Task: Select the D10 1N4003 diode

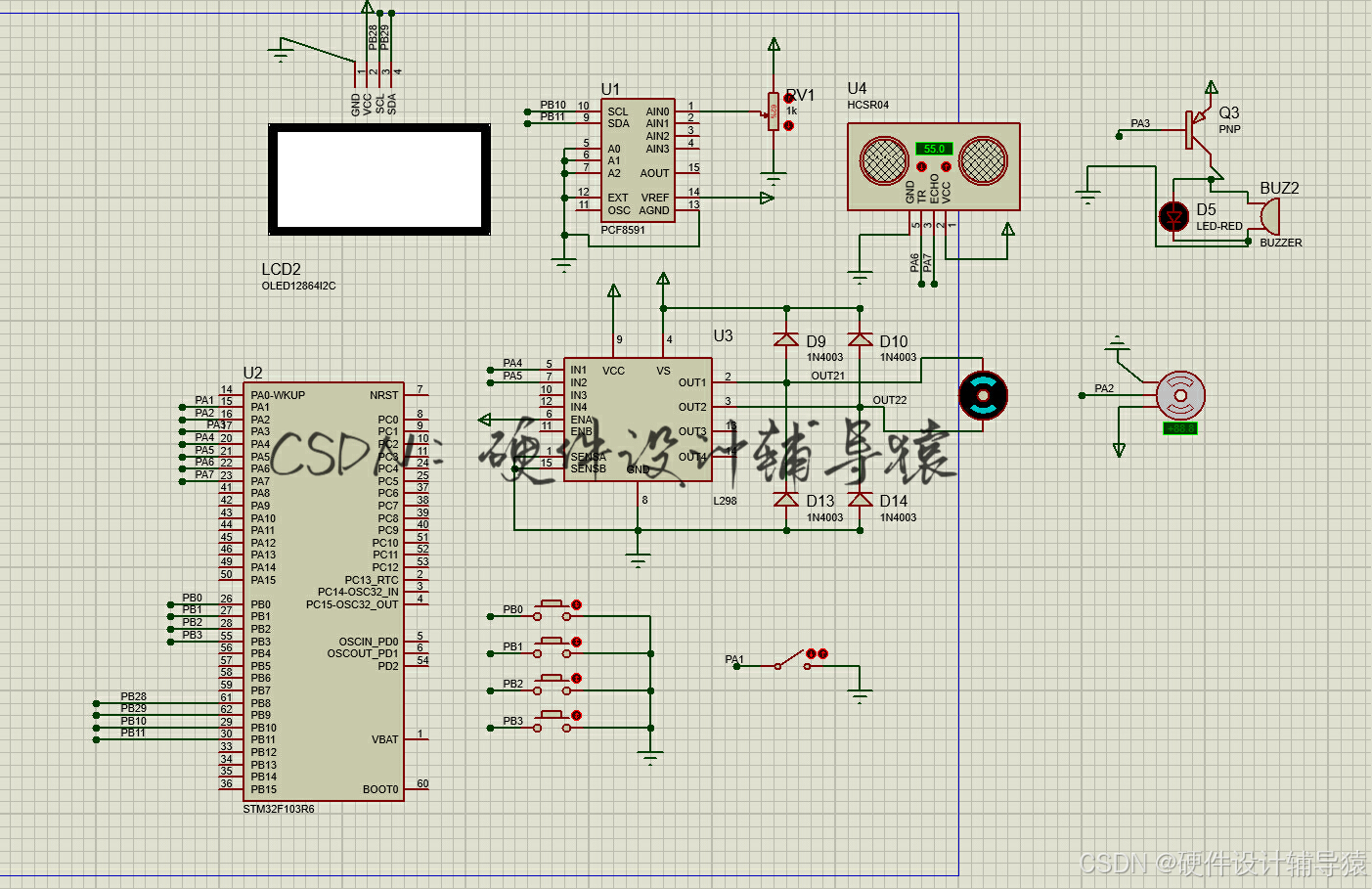Action: (861, 339)
